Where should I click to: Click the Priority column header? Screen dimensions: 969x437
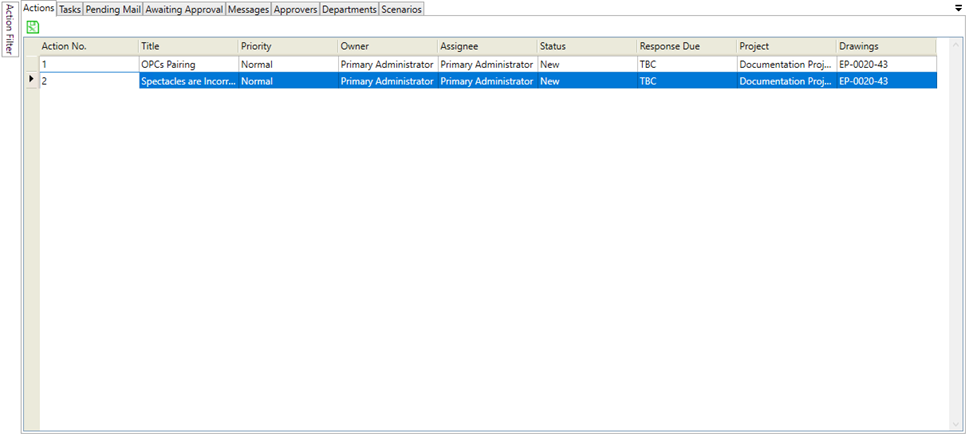click(x=288, y=46)
